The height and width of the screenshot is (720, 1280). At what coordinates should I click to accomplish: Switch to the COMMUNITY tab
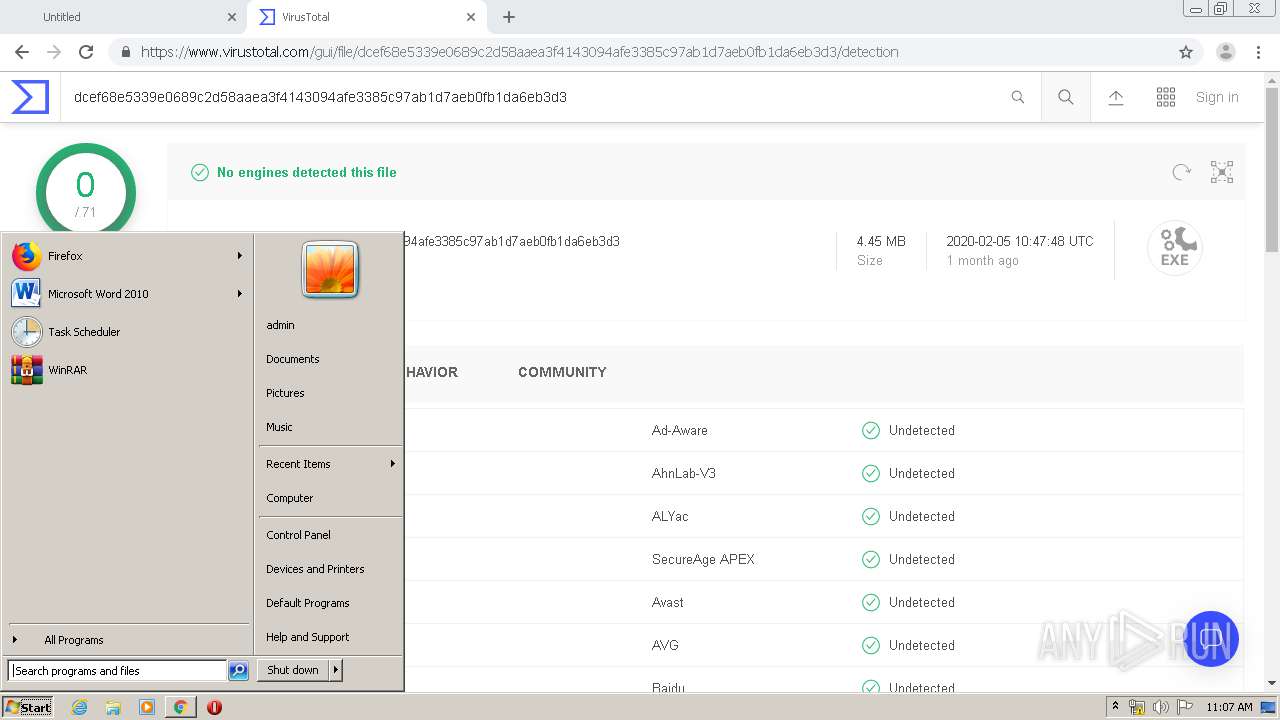pos(562,372)
